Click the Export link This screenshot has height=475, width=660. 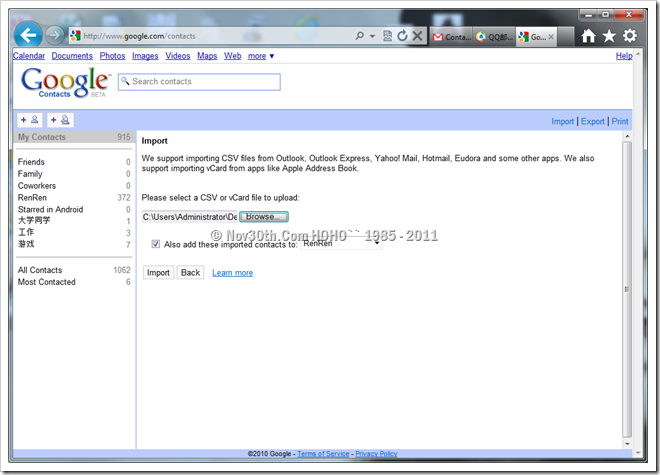[x=593, y=121]
